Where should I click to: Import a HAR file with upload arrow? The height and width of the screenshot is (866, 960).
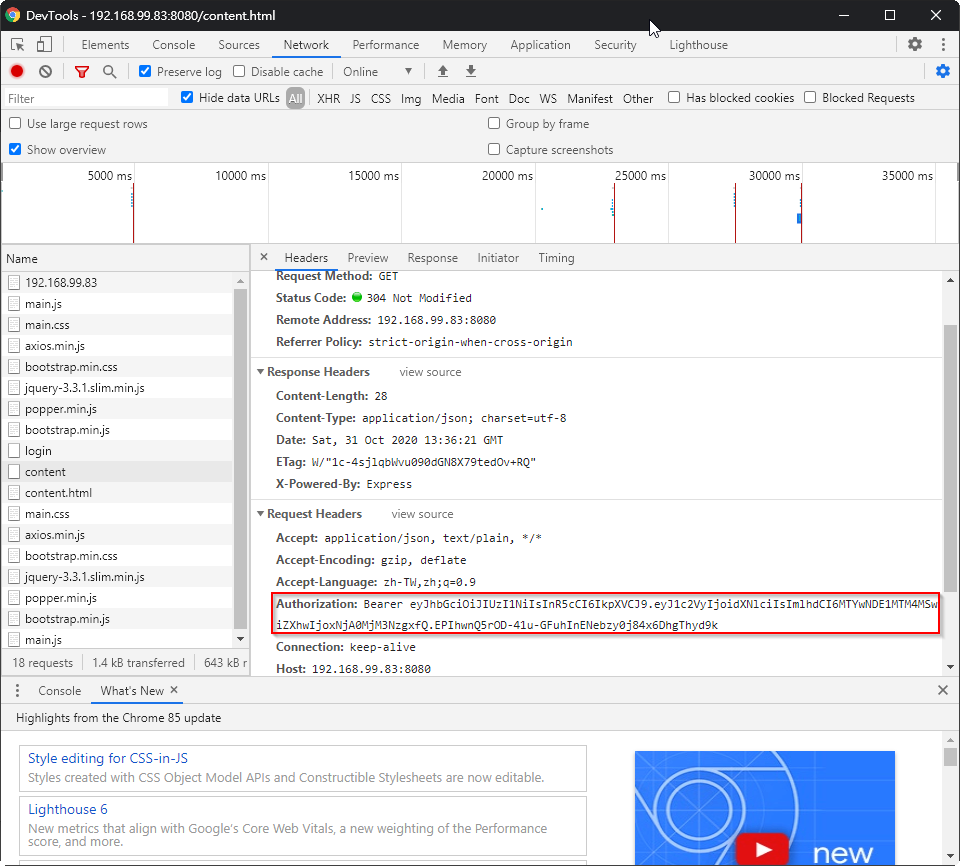pyautogui.click(x=443, y=72)
